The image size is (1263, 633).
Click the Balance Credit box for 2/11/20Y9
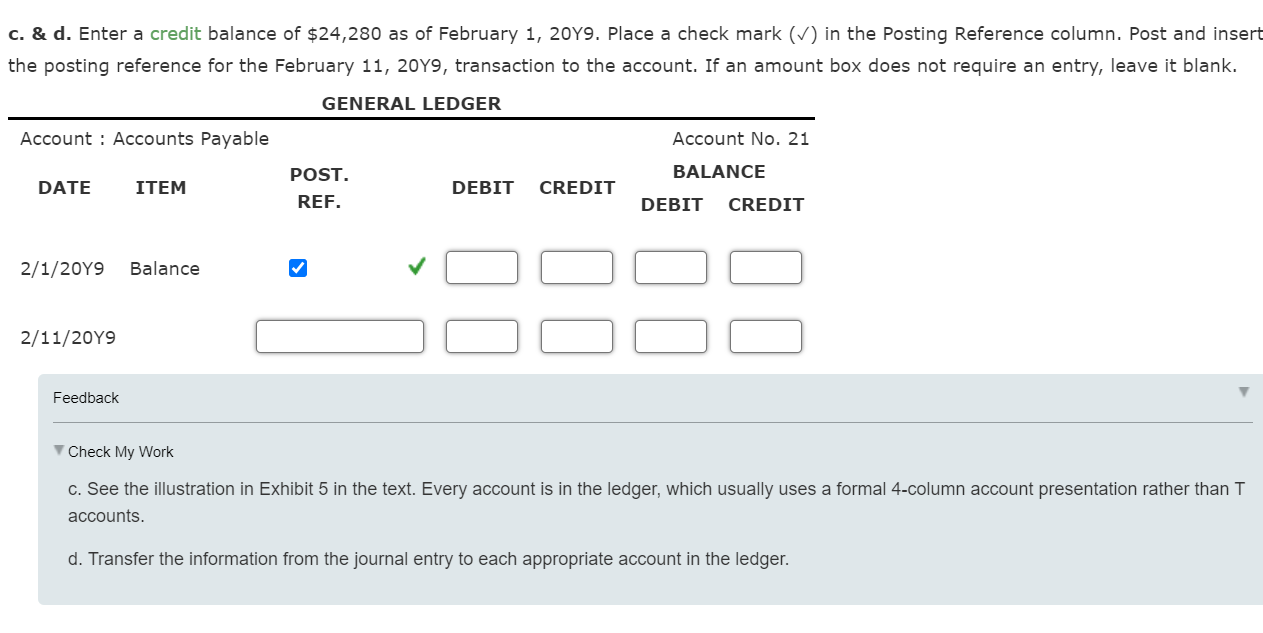(765, 336)
